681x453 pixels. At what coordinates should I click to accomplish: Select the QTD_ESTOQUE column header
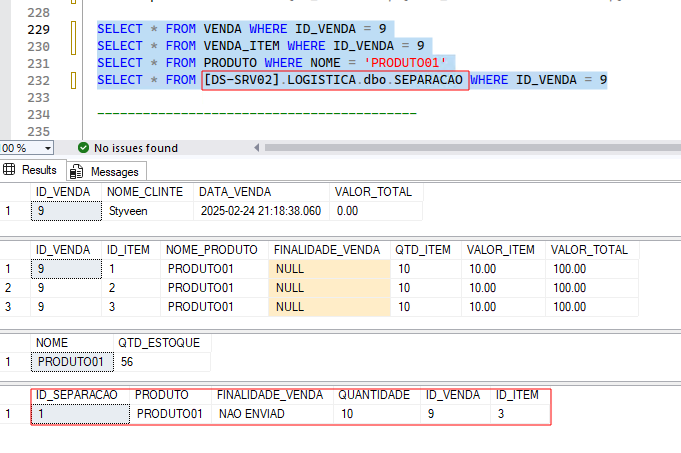tap(161, 342)
